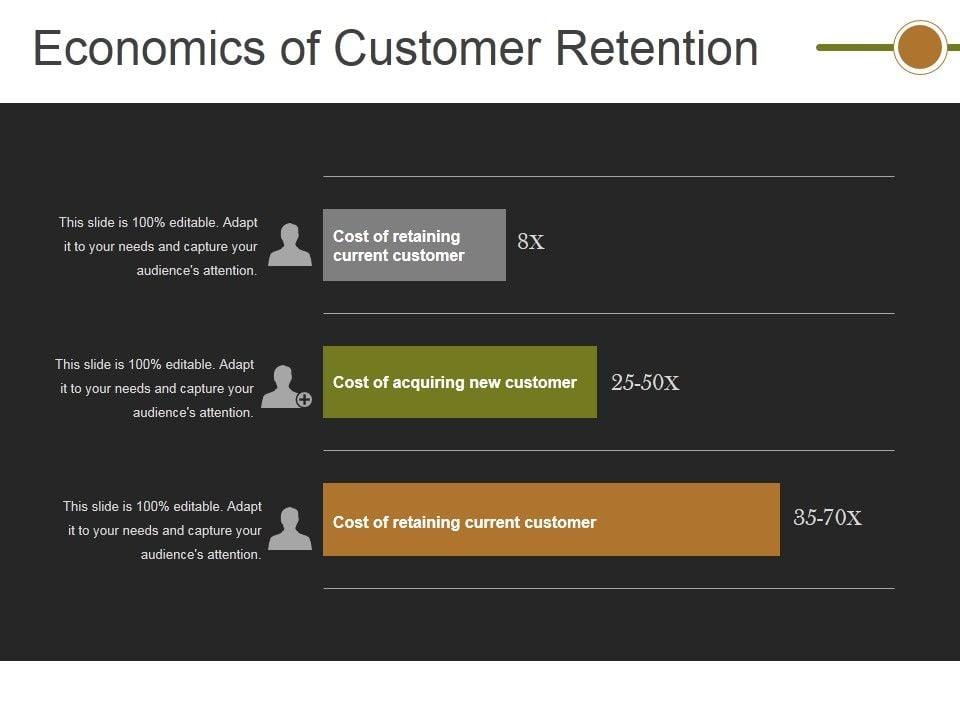Select the add-person icon beside the olive bar
Image resolution: width=960 pixels, height=720 pixels.
283,386
